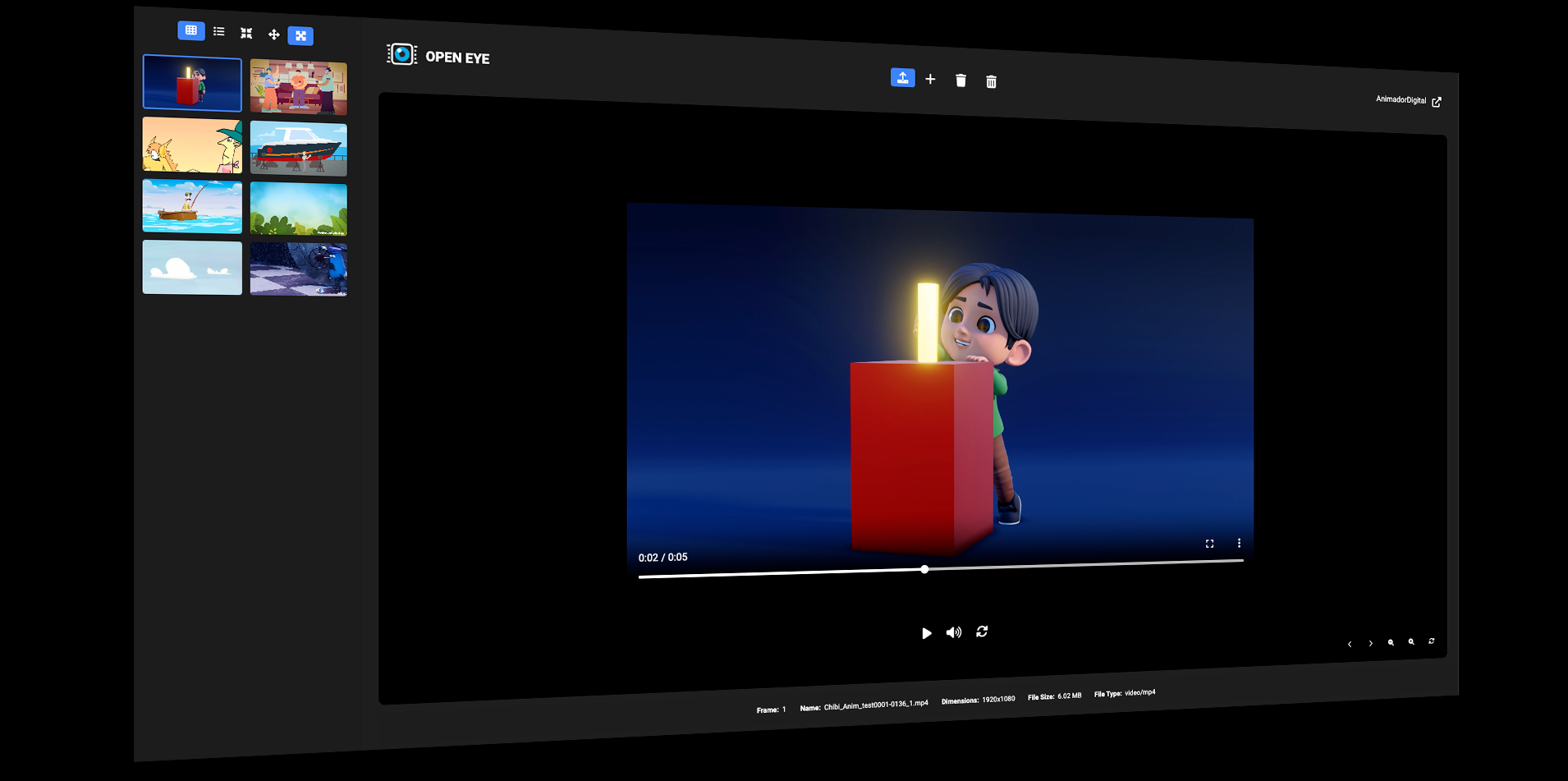This screenshot has height=781, width=1568.
Task: Switch sidebar to grid view
Action: click(x=191, y=30)
